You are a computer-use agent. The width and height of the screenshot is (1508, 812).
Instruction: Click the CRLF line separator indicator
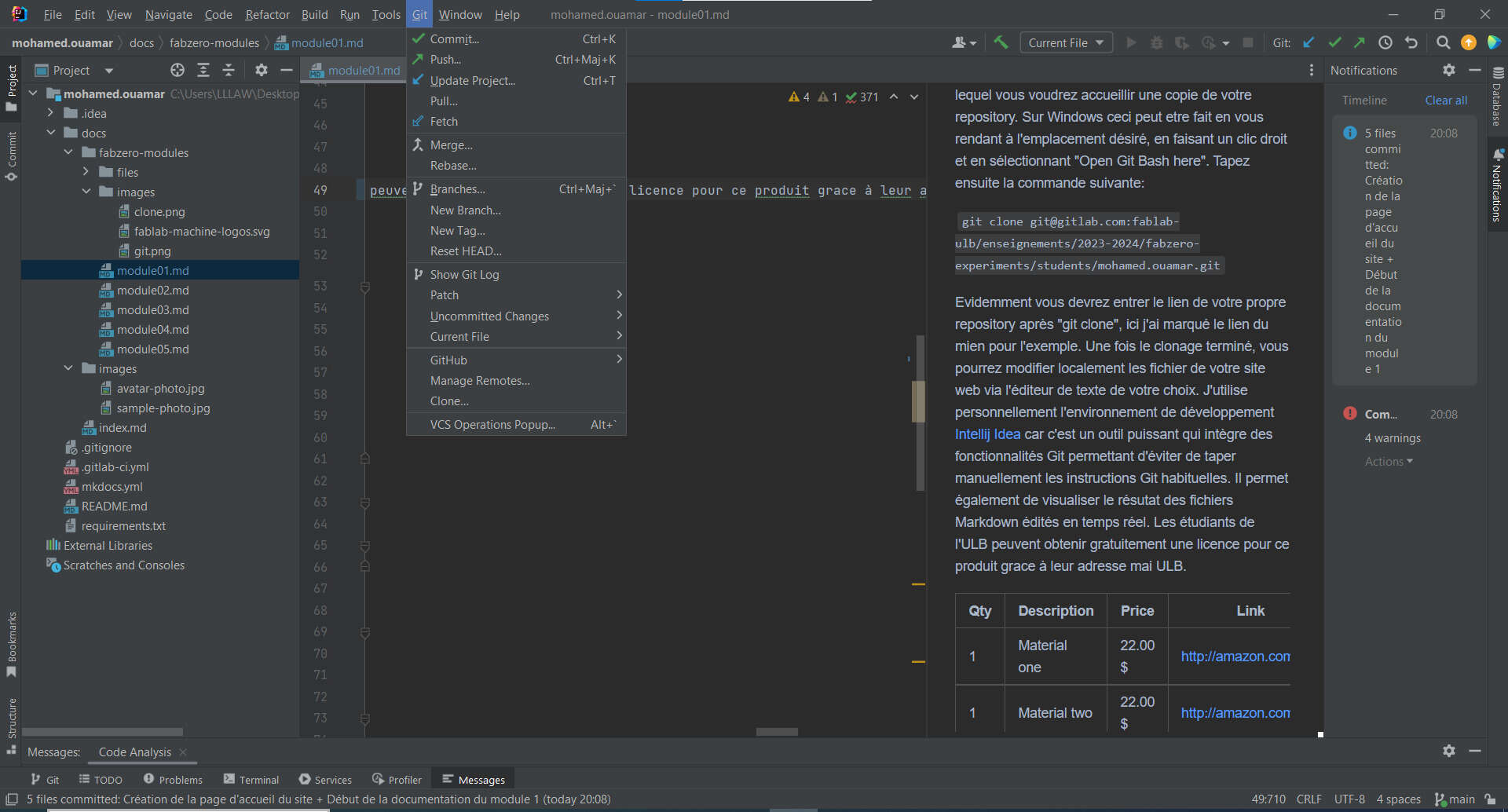tap(1309, 799)
